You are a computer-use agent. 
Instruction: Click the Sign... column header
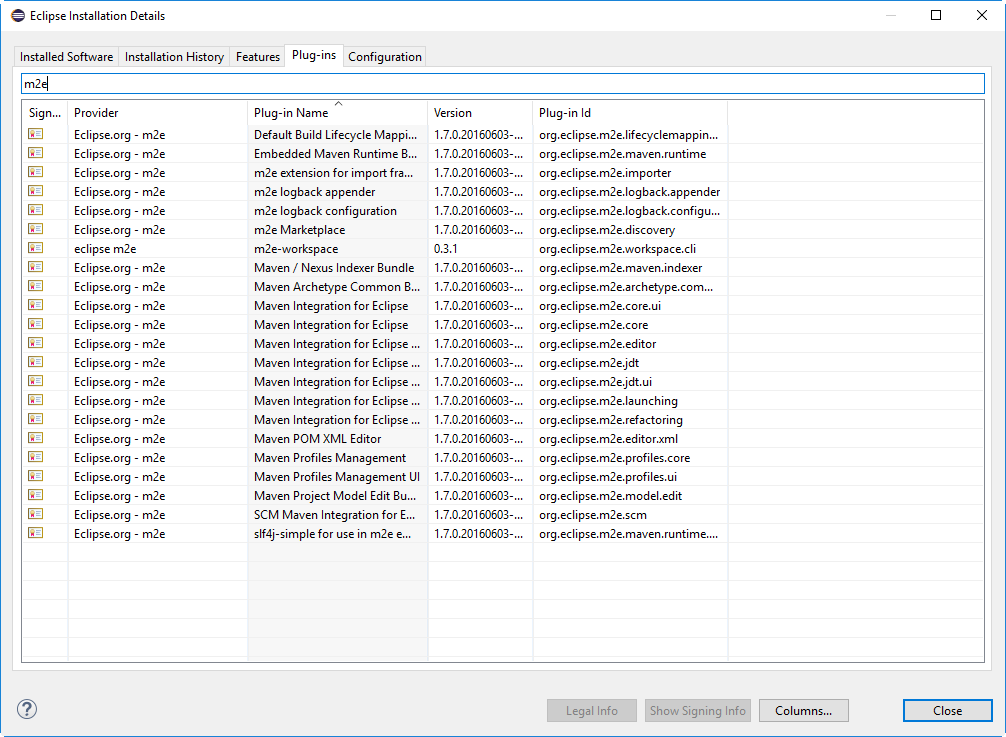pyautogui.click(x=45, y=112)
